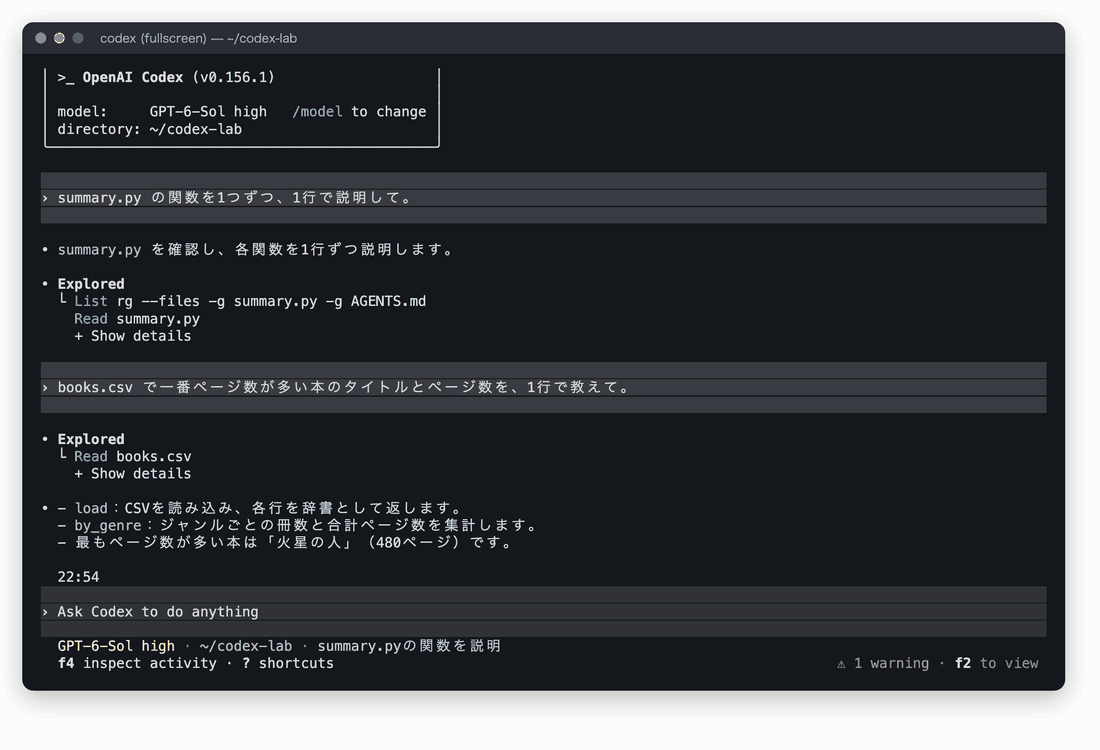The height and width of the screenshot is (750, 1100).
Task: Click the '>_ OpenAI Codex (v0.156.1)' header
Action: [x=166, y=77]
